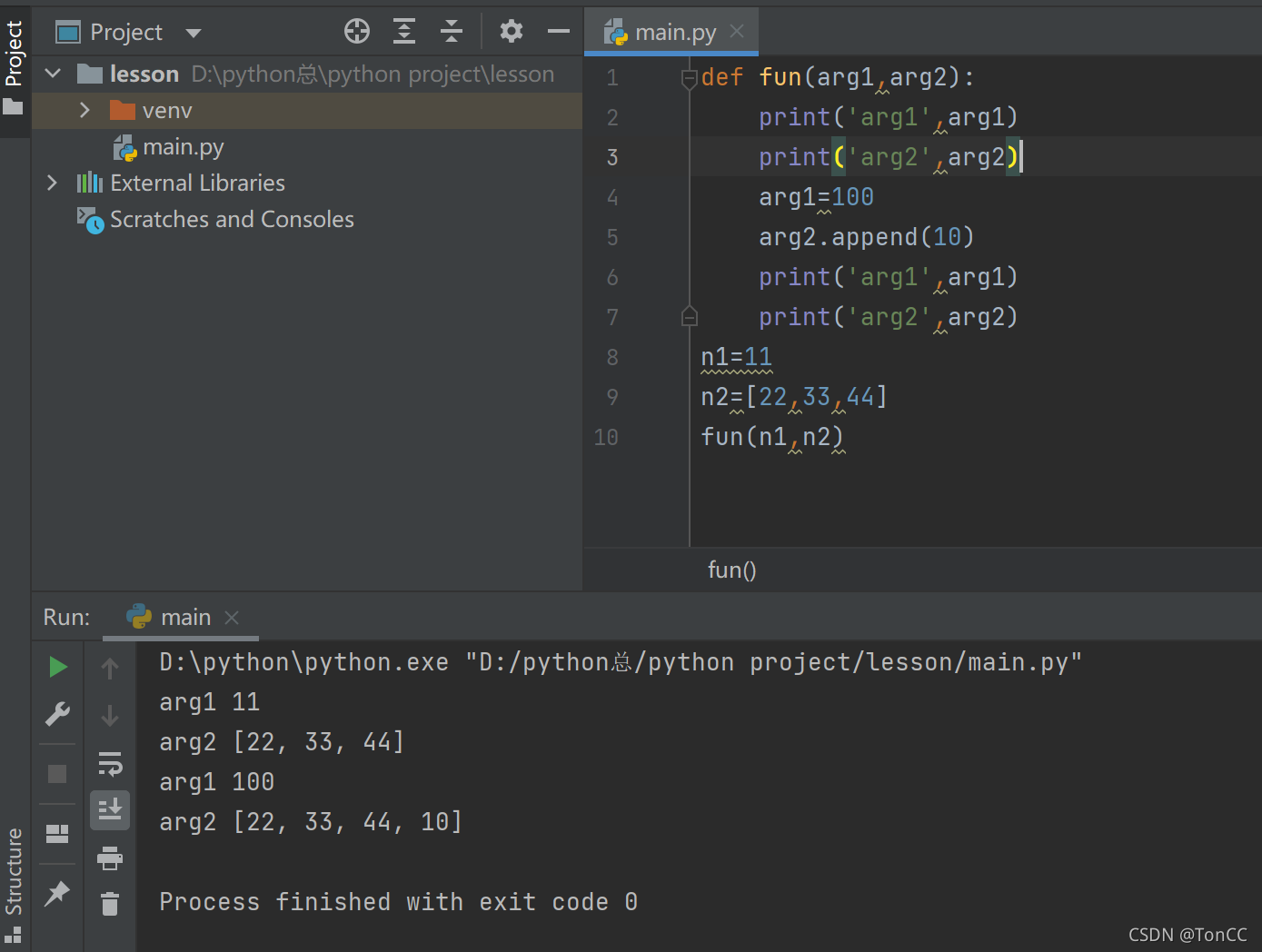This screenshot has height=952, width=1262.
Task: Hide the Project tool window with minus icon
Action: [x=559, y=32]
